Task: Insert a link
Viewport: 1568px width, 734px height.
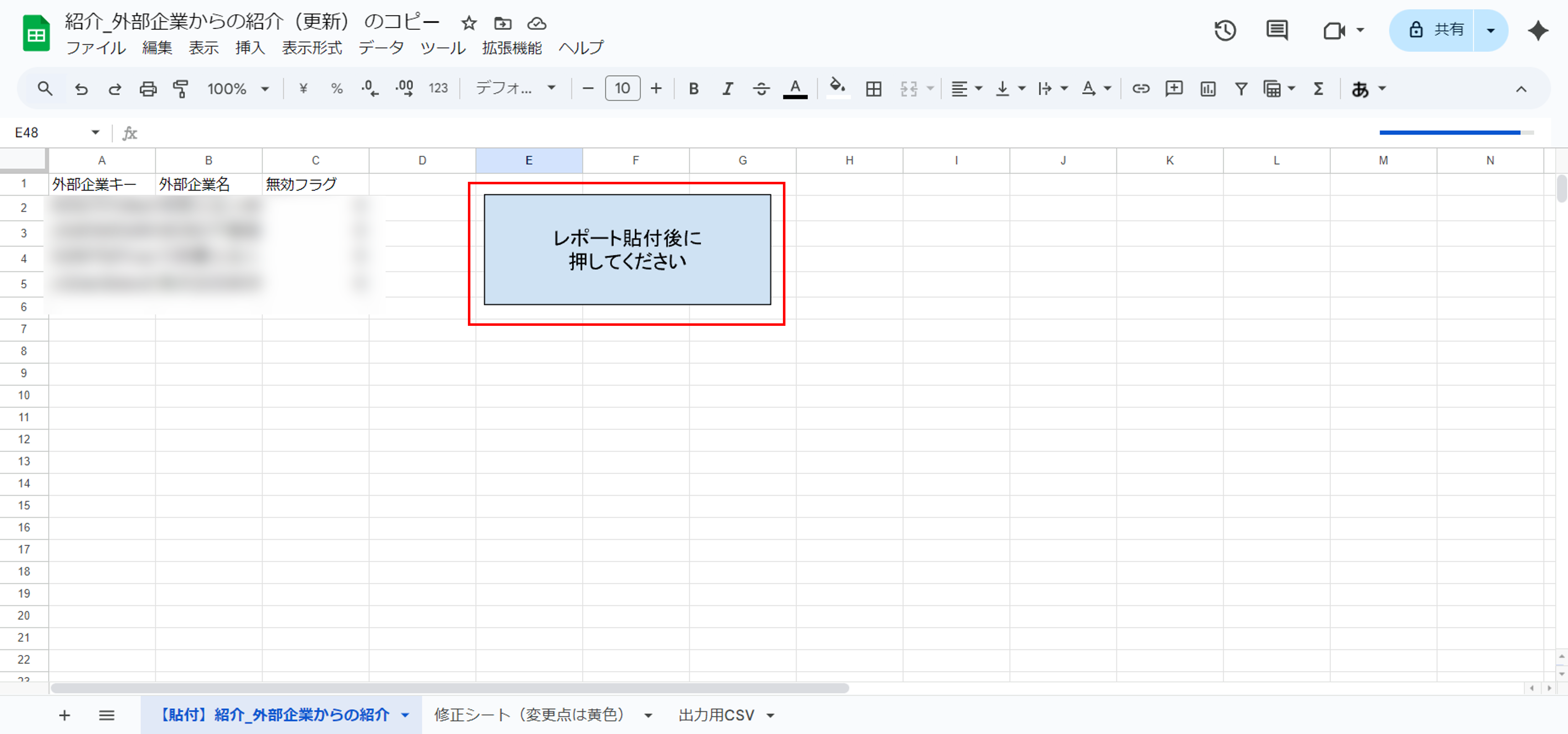Action: (1141, 88)
